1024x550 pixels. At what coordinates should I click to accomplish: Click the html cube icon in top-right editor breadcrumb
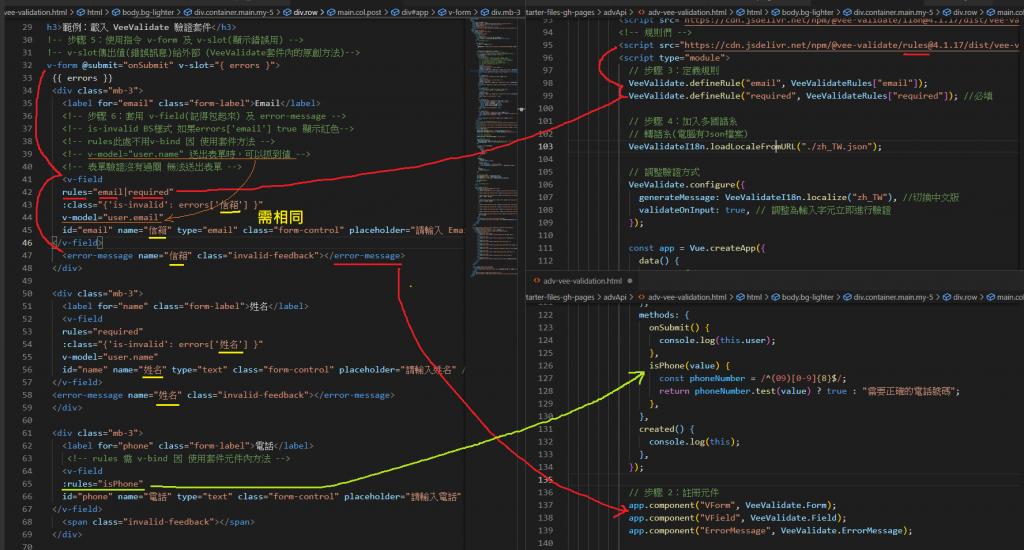click(740, 12)
